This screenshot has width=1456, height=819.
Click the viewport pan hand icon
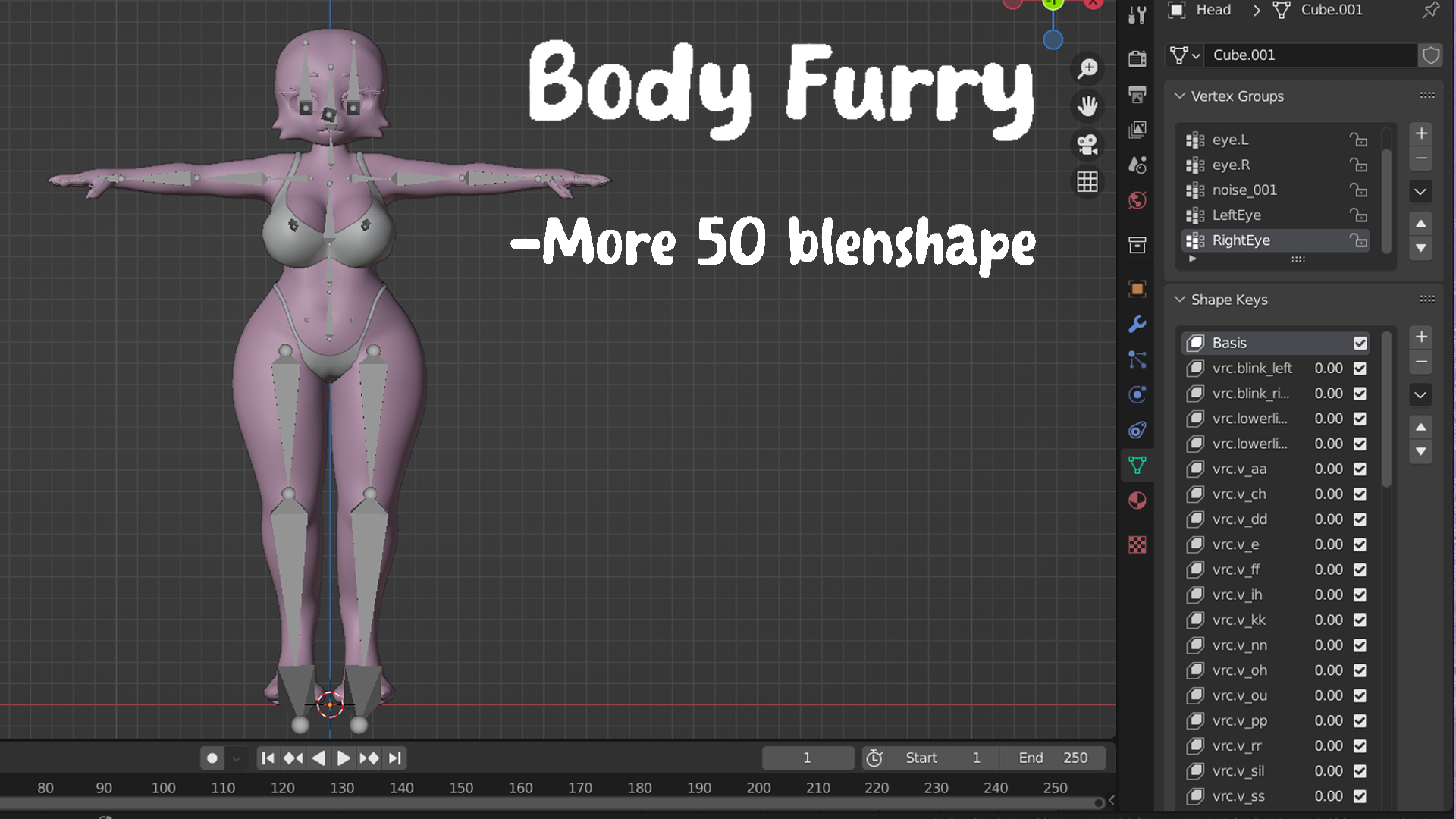[1087, 106]
